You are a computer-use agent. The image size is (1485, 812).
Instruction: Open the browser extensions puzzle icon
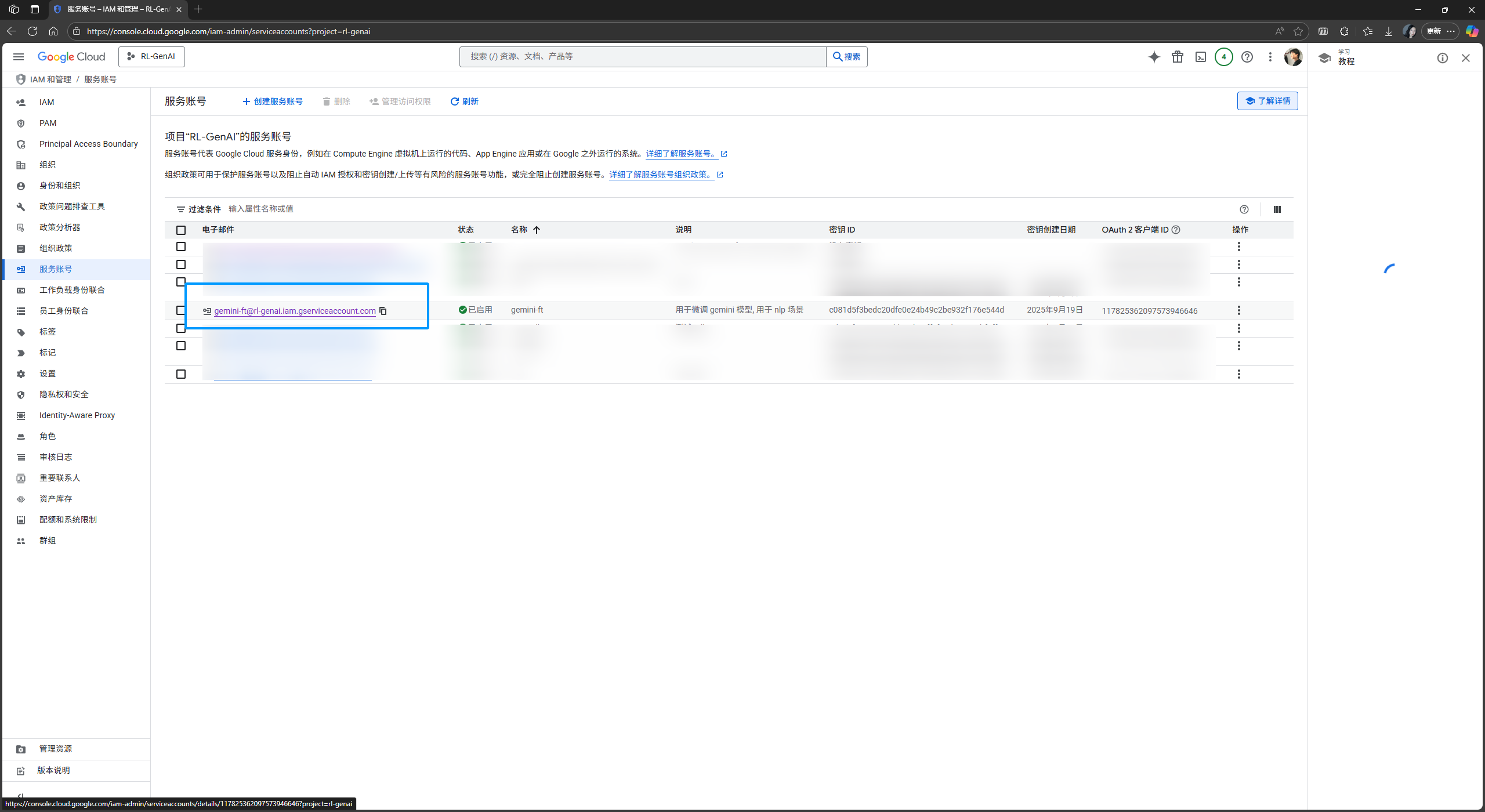tap(1344, 31)
